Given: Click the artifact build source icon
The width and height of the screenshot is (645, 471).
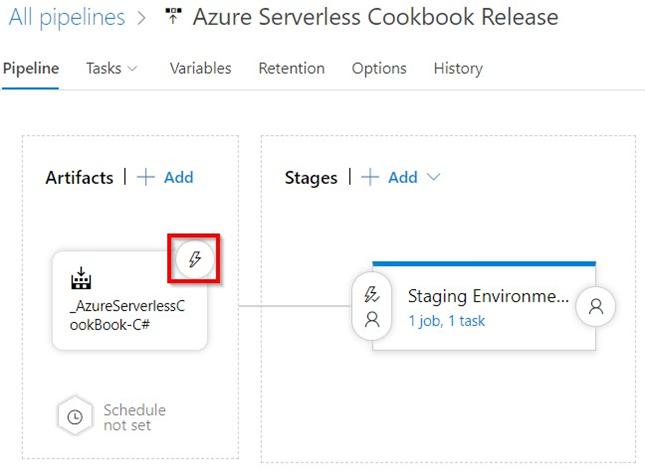Looking at the screenshot, I should click(x=82, y=278).
